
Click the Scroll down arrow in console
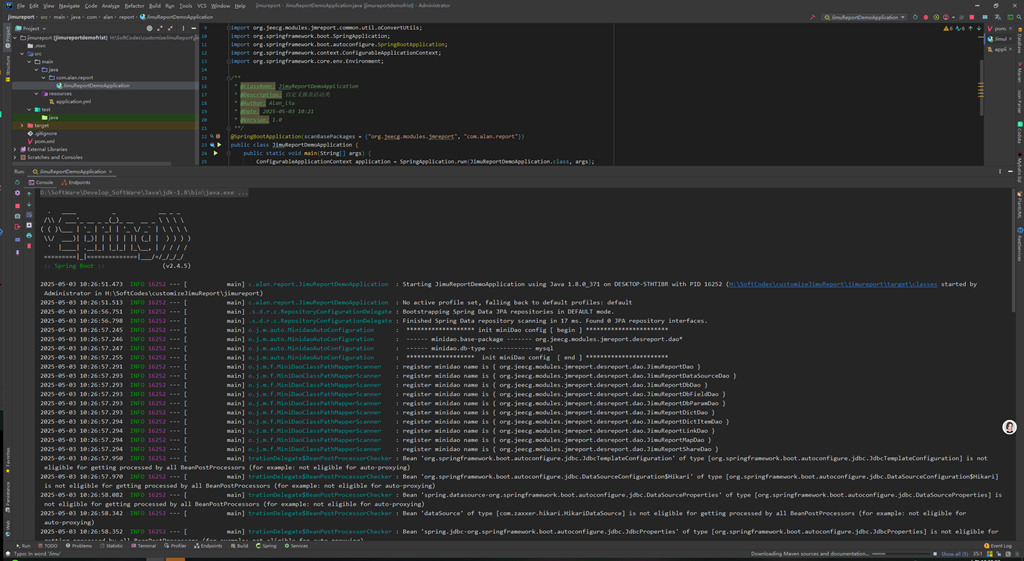click(x=29, y=204)
